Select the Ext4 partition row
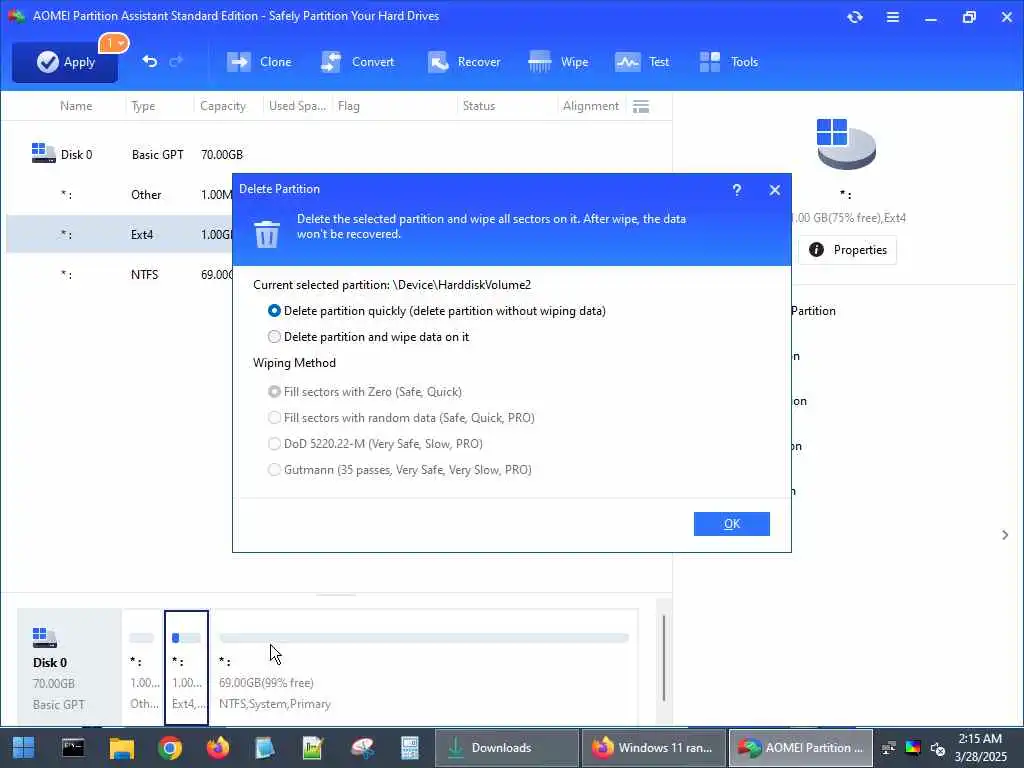Image resolution: width=1024 pixels, height=768 pixels. point(120,234)
